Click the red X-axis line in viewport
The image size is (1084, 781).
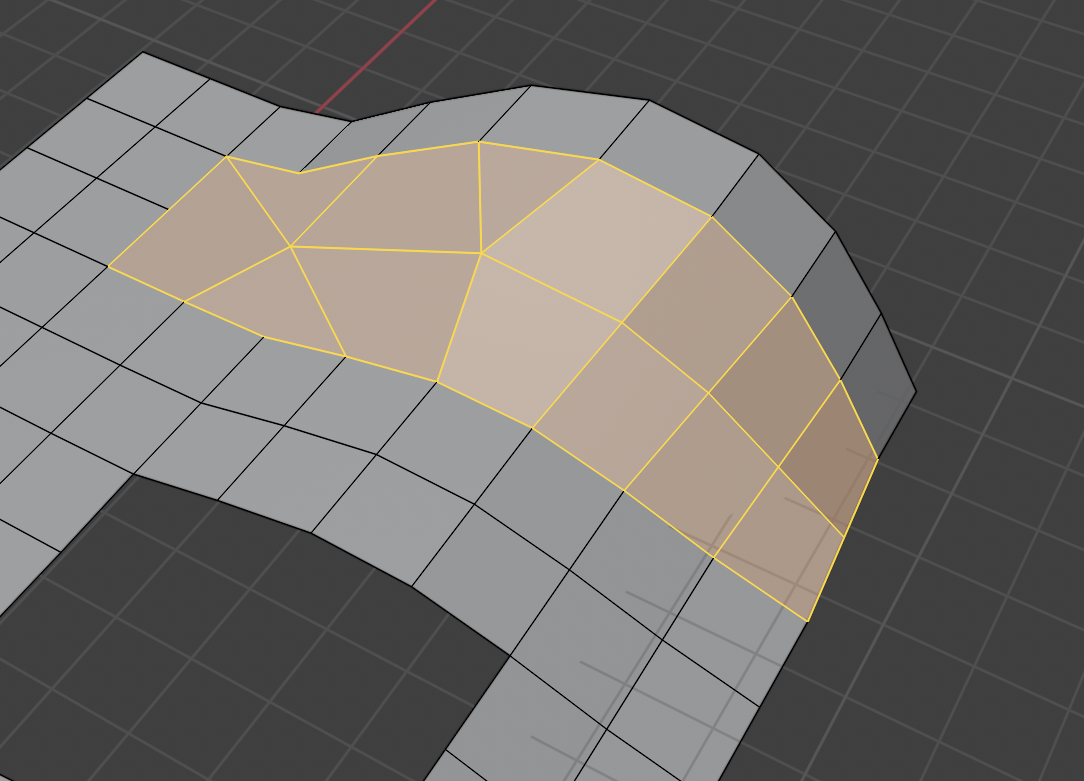(377, 55)
